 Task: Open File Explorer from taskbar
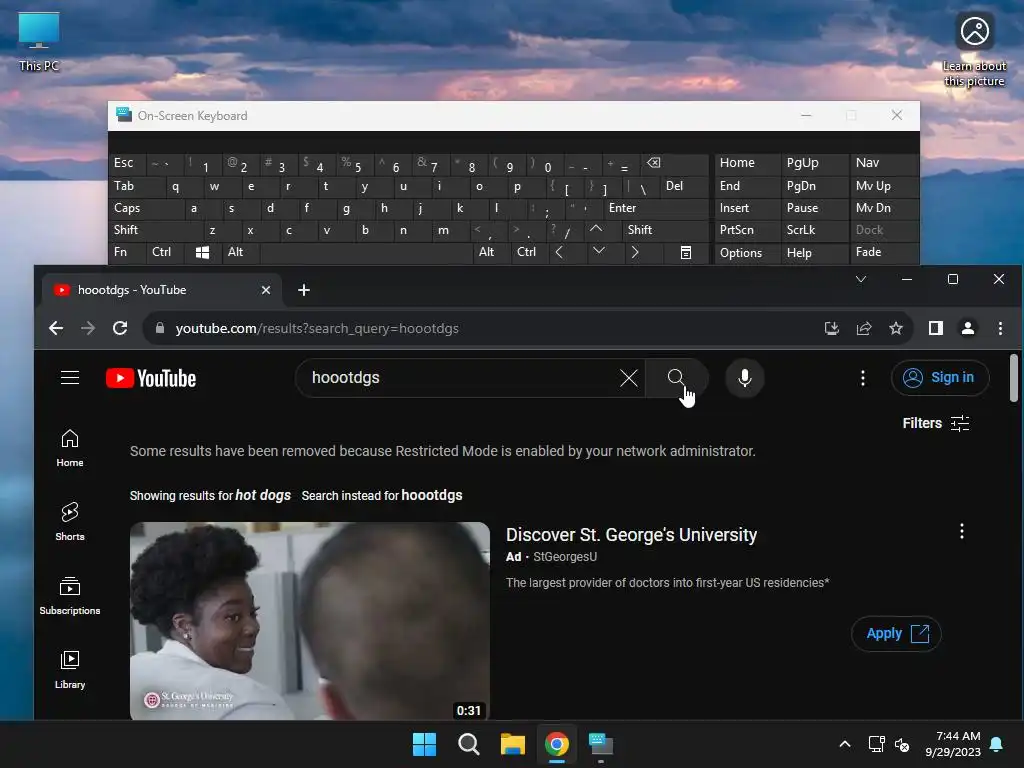pyautogui.click(x=513, y=744)
